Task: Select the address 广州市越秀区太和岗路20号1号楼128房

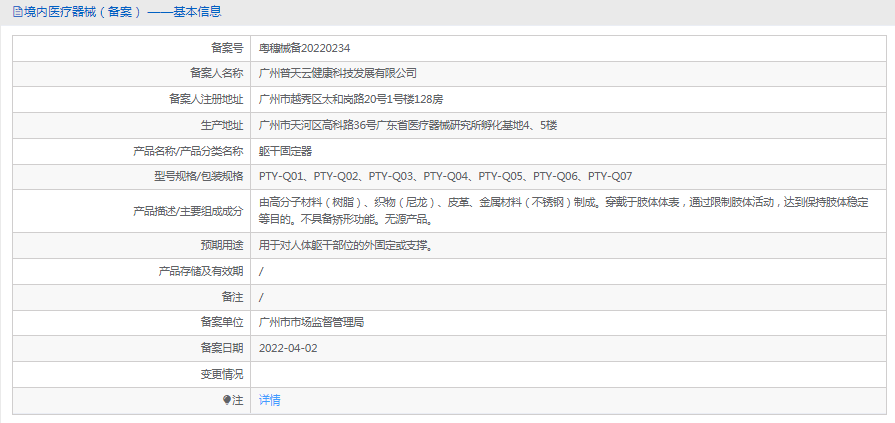Action: (351, 100)
